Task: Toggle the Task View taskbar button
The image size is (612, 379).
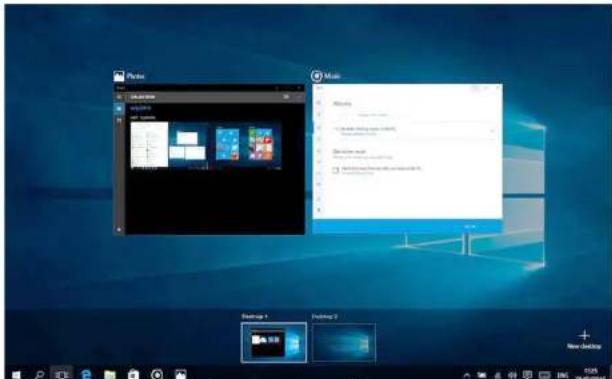Action: (x=62, y=375)
